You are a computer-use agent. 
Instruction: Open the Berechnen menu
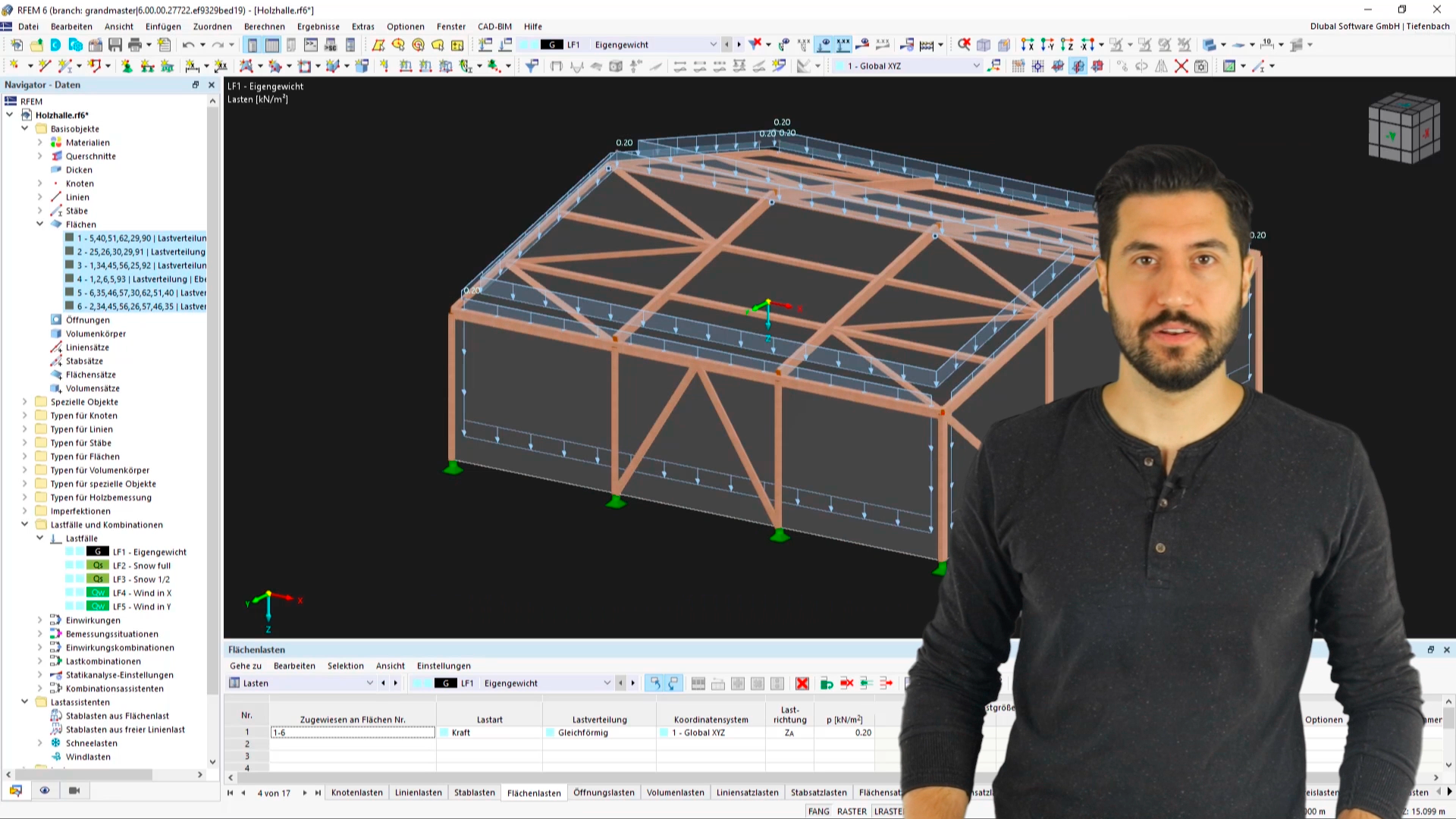(x=264, y=26)
